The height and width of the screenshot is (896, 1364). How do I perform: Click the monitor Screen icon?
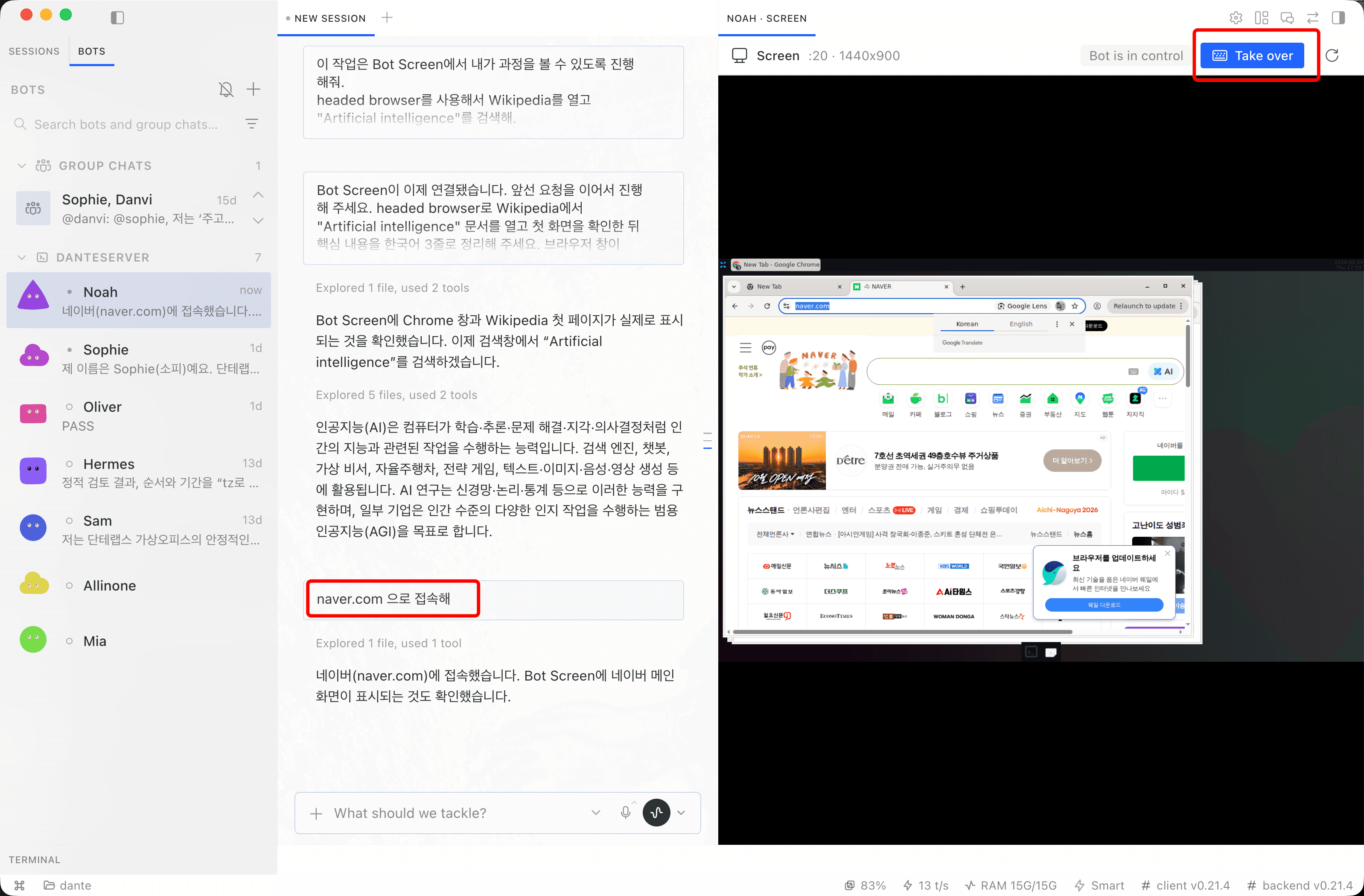(x=739, y=55)
